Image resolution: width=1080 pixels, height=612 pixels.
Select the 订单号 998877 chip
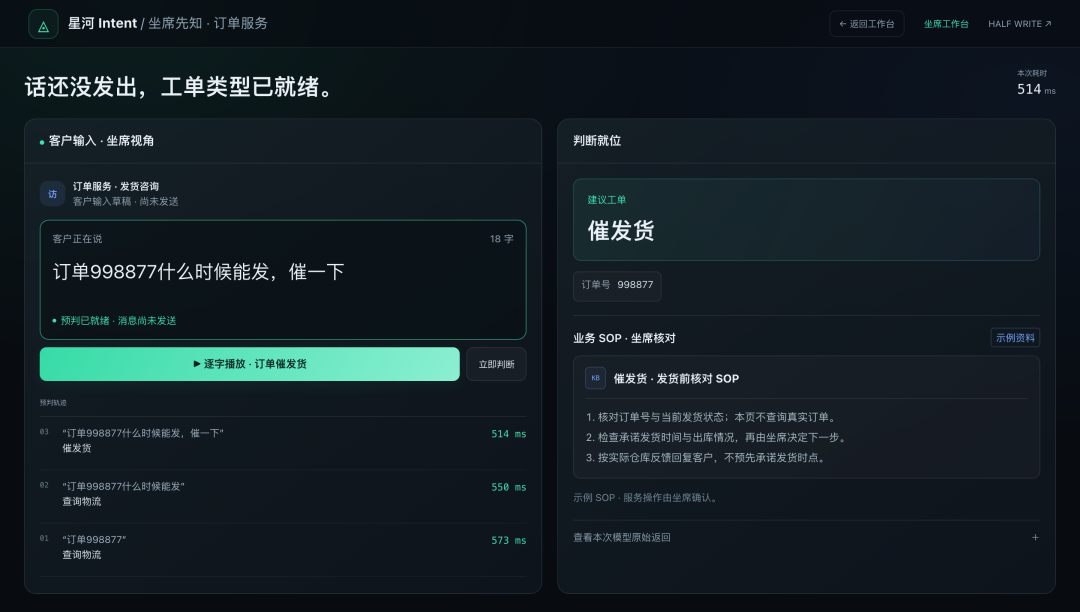pyautogui.click(x=617, y=285)
